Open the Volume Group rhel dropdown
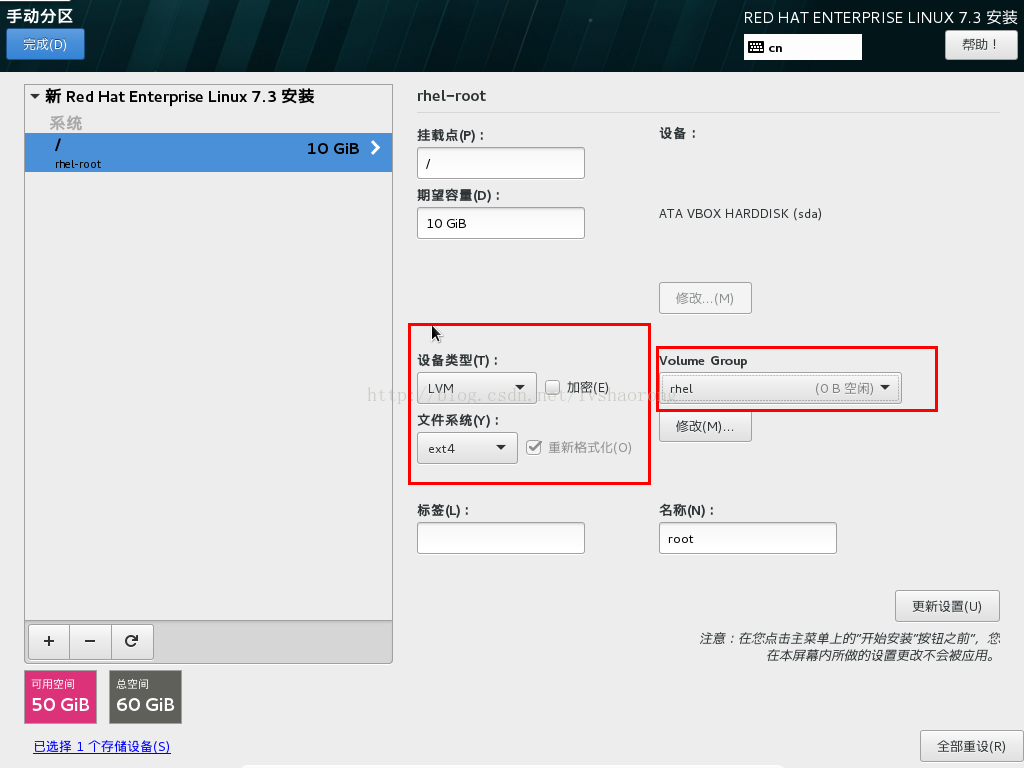 point(780,388)
